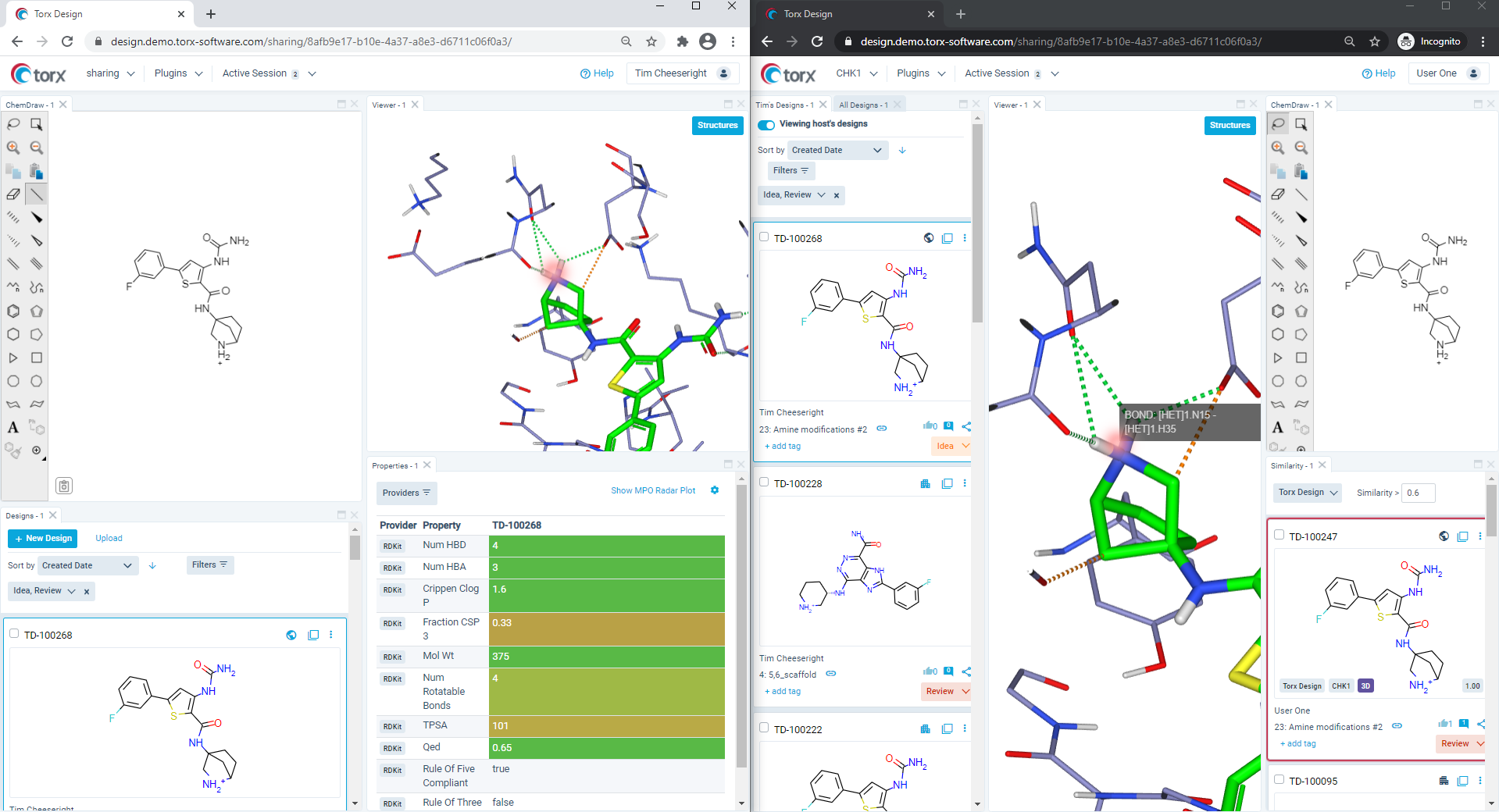This screenshot has height=812, width=1499.
Task: Select Designs - 1 tab in left window
Action: [x=24, y=515]
